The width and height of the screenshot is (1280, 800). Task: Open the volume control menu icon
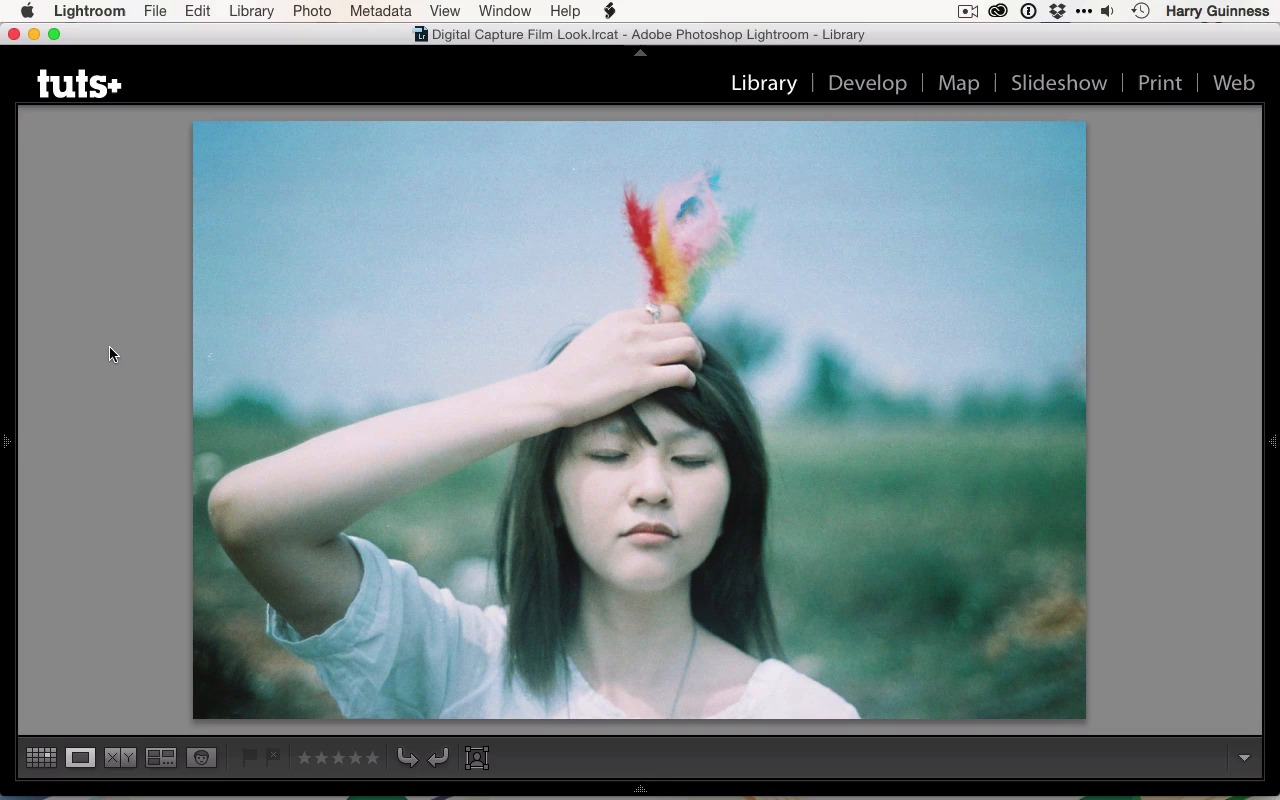[x=1108, y=11]
